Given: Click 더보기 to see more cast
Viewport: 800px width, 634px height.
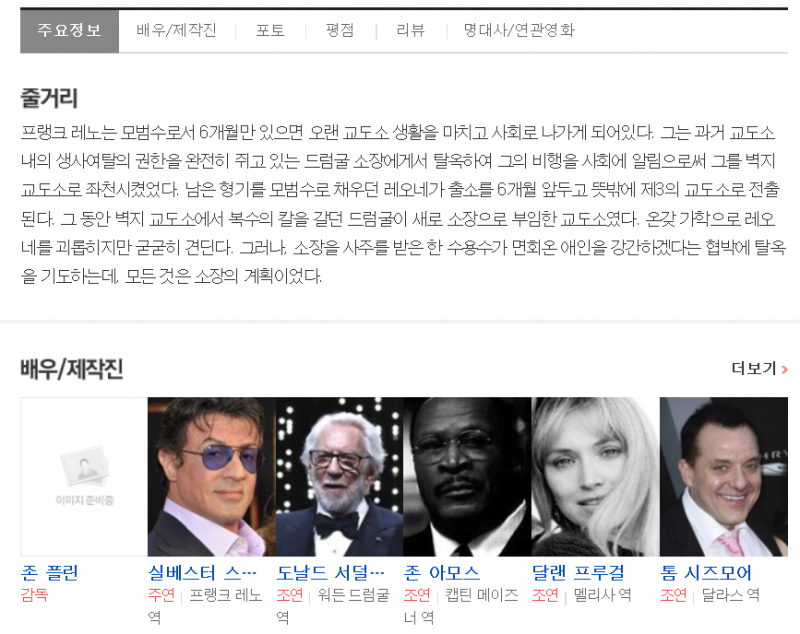Looking at the screenshot, I should 759,369.
